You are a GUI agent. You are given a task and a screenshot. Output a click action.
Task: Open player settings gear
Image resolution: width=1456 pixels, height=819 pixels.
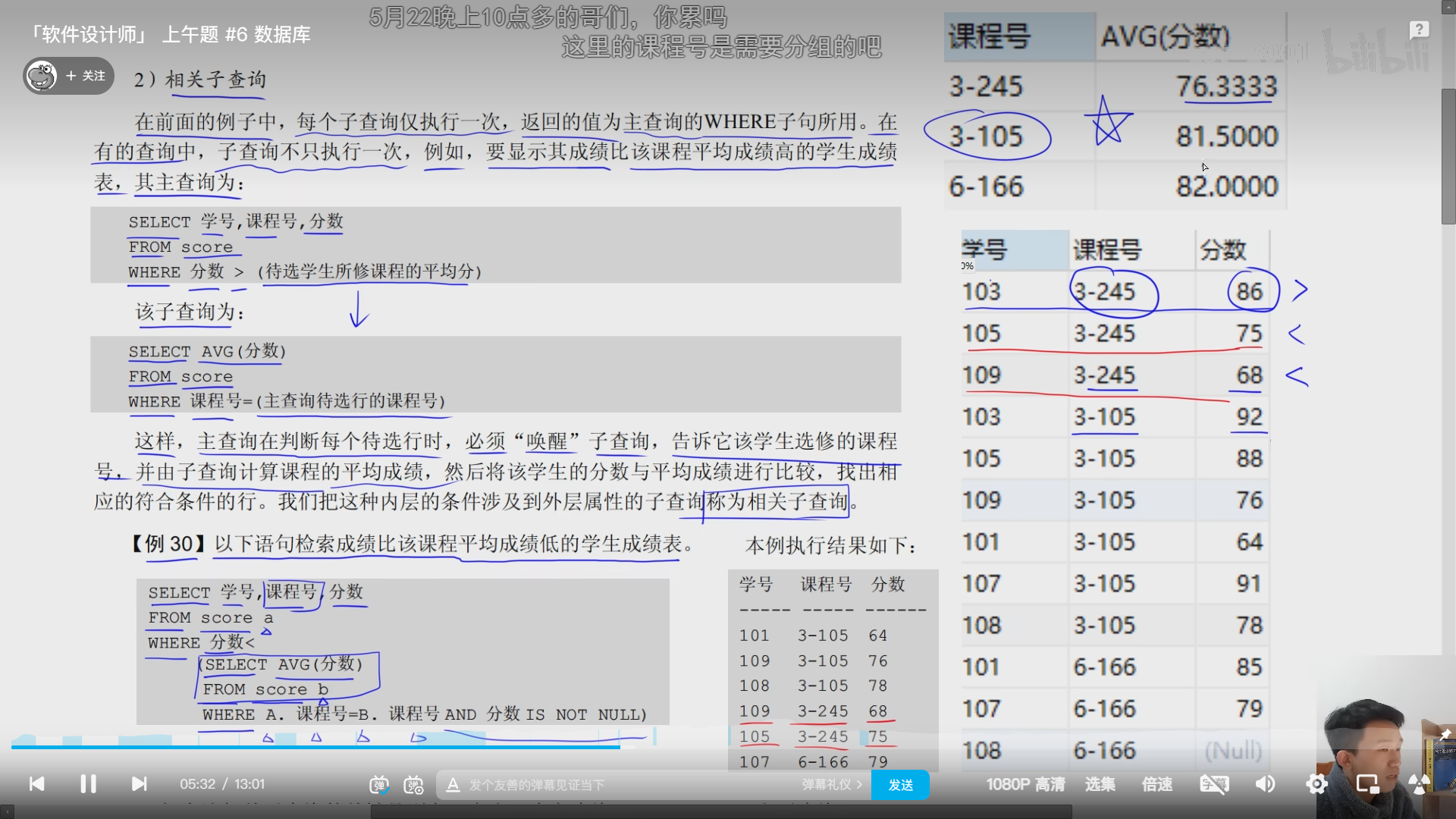[x=1316, y=784]
